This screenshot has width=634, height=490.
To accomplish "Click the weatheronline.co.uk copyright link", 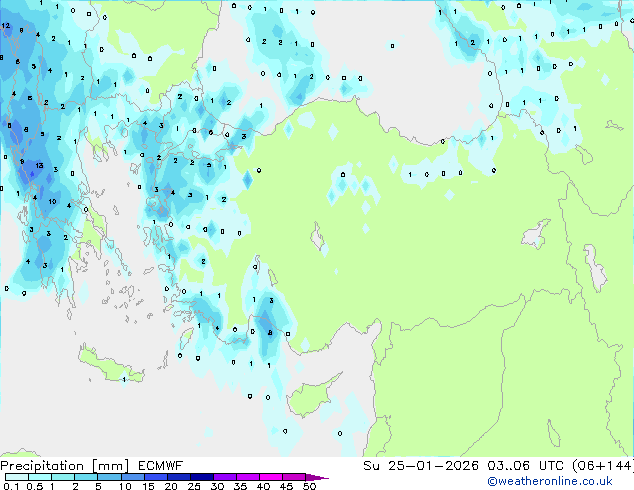I will (x=550, y=481).
